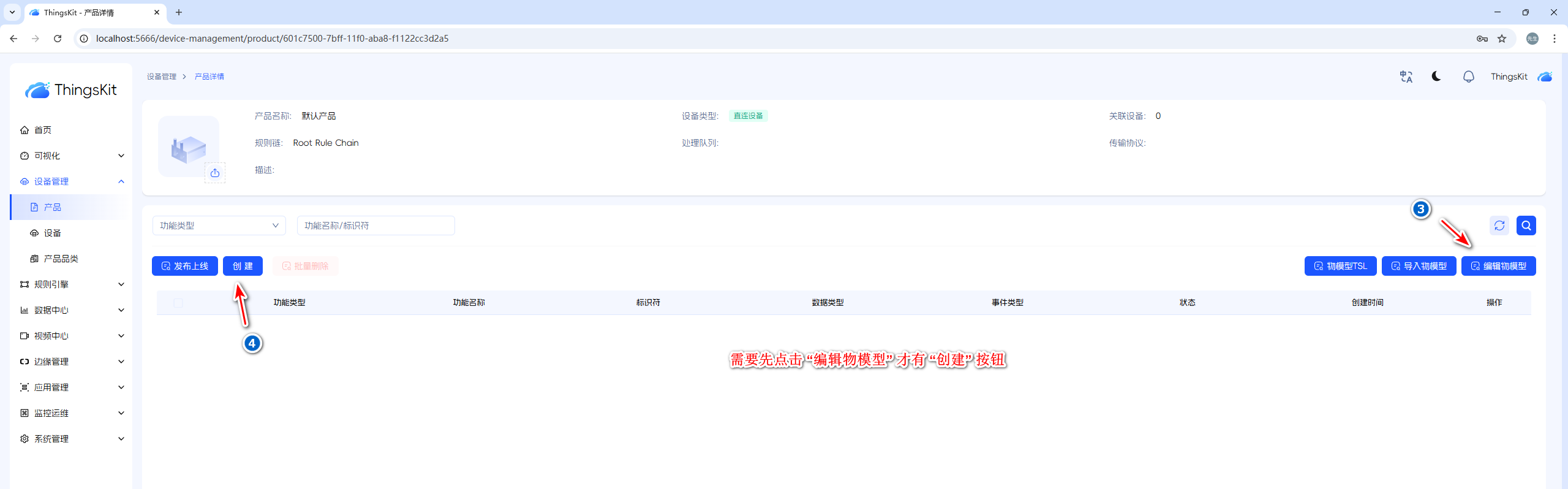The width and height of the screenshot is (1568, 489).
Task: Click the 物模型TSL button
Action: (x=1340, y=266)
